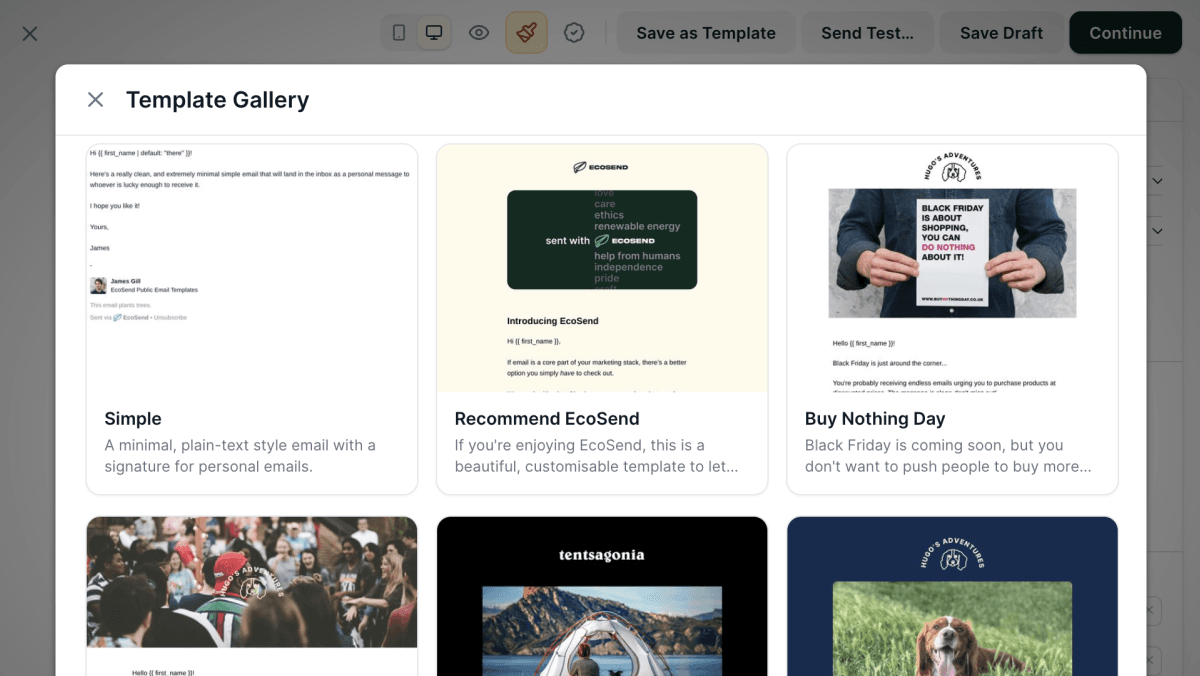The width and height of the screenshot is (1200, 676).
Task: Click the Simple template title
Action: point(133,419)
